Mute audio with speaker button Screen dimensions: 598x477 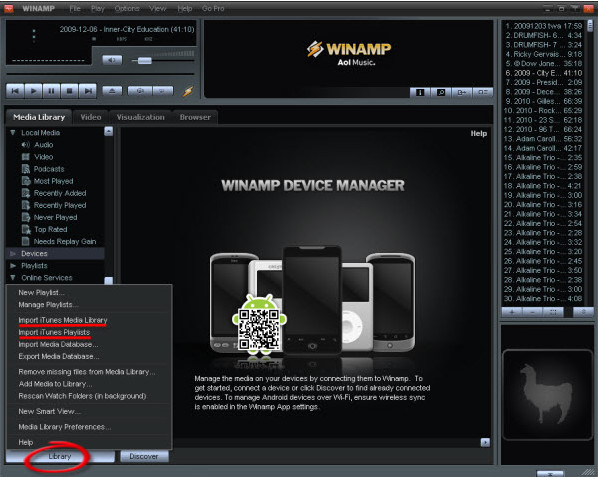112,60
